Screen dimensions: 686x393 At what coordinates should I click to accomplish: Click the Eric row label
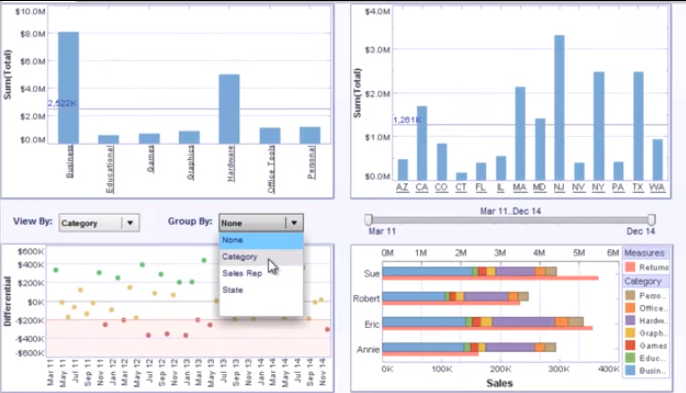(372, 324)
